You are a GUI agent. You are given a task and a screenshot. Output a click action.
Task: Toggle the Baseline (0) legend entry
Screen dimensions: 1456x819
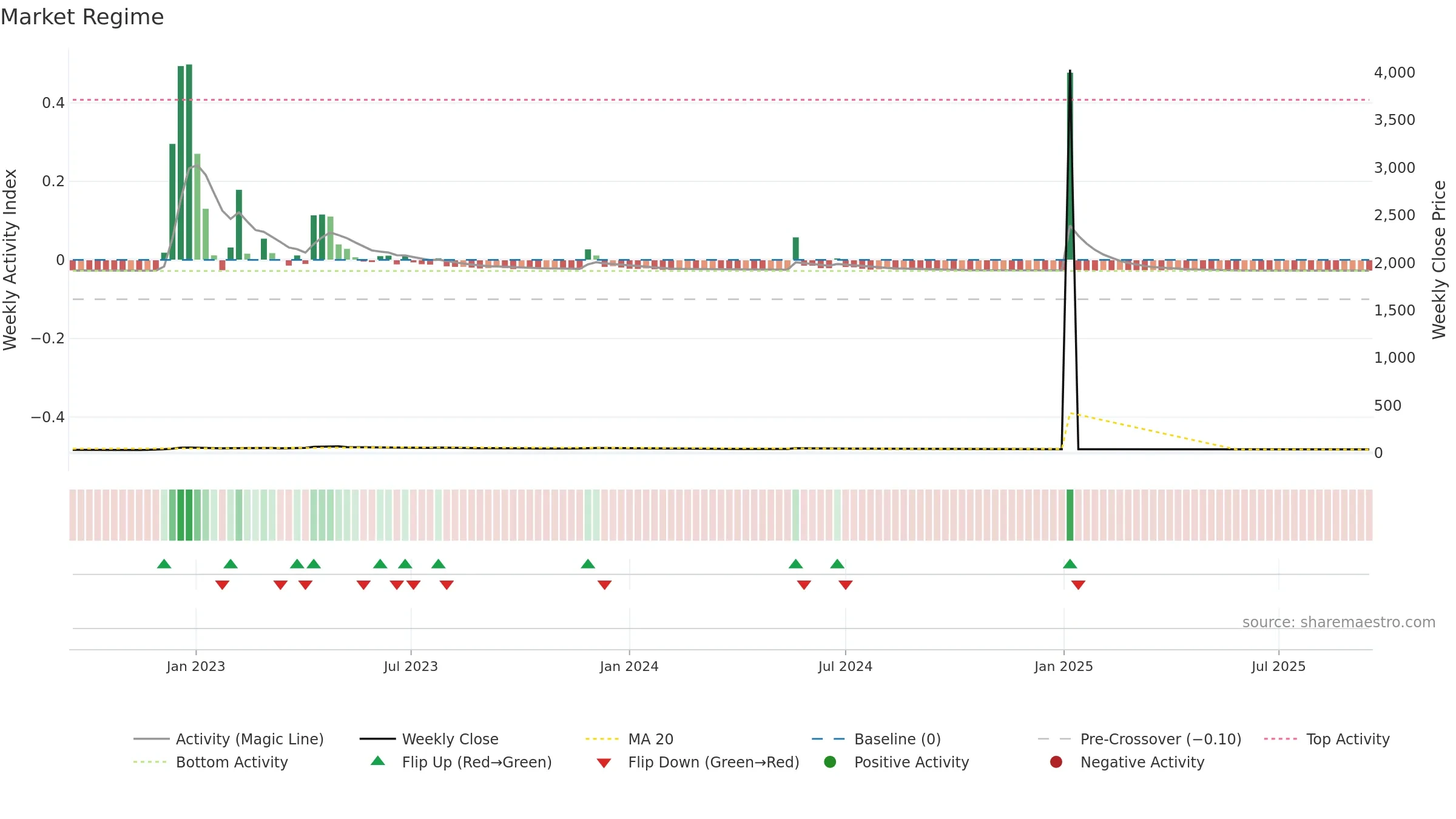click(x=876, y=739)
